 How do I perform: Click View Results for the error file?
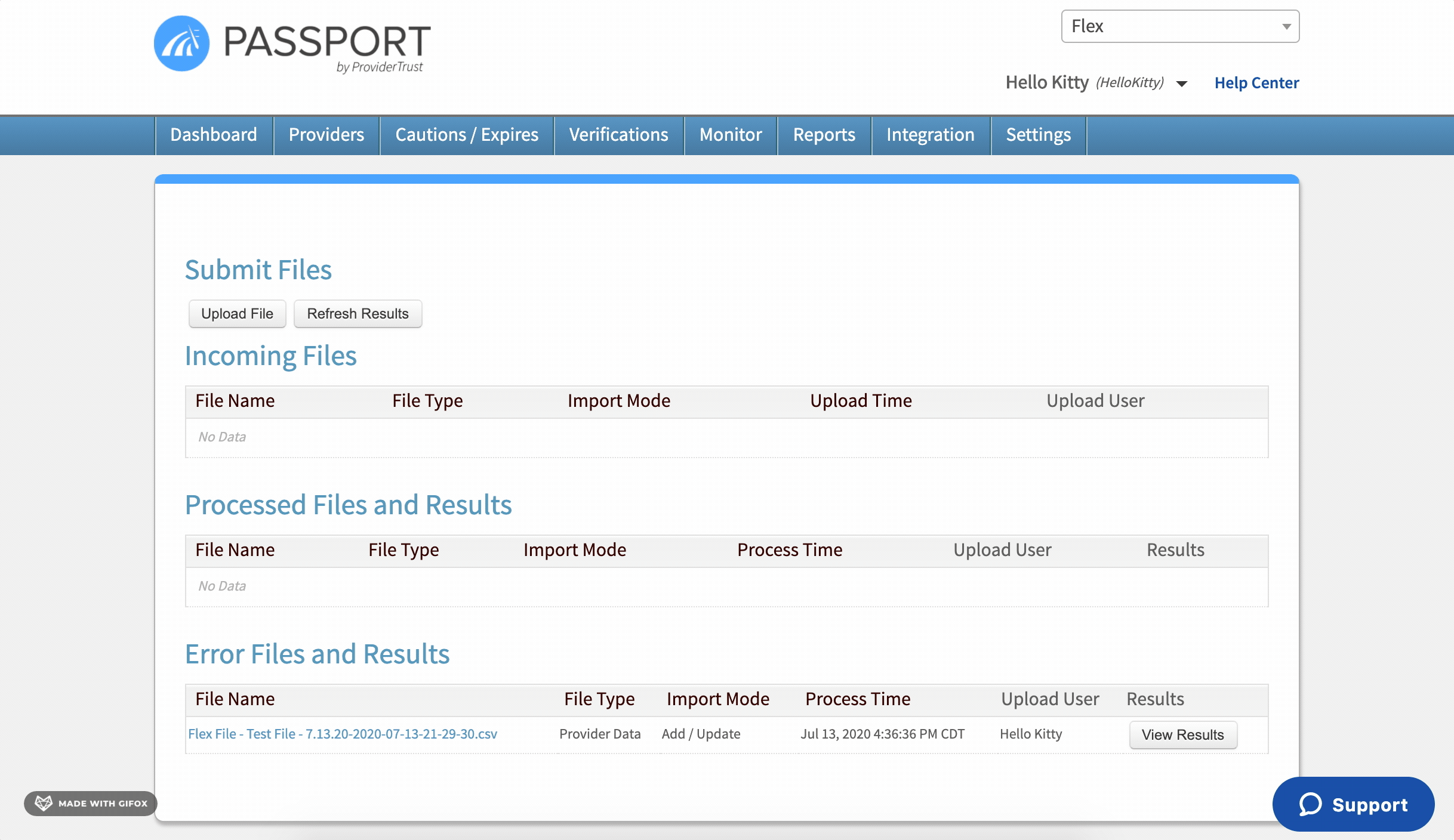[x=1182, y=735]
